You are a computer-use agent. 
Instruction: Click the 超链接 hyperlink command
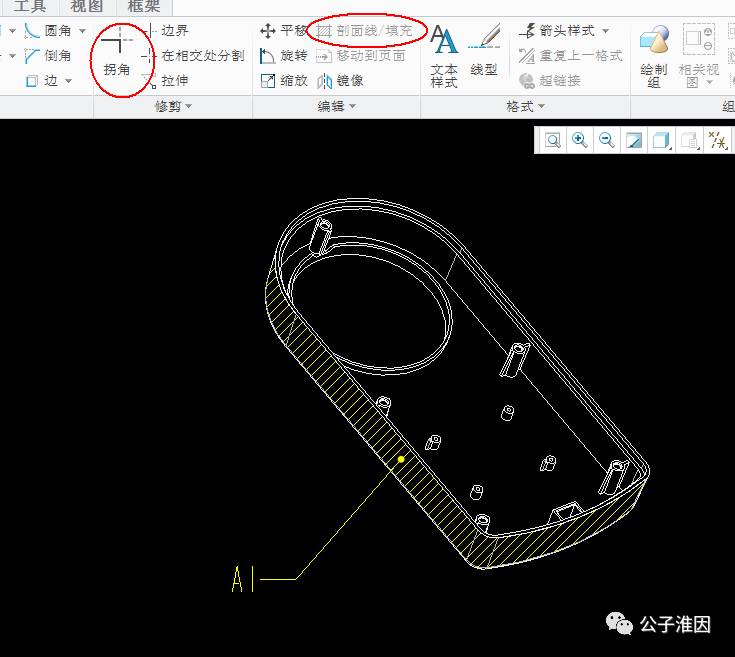pos(550,81)
